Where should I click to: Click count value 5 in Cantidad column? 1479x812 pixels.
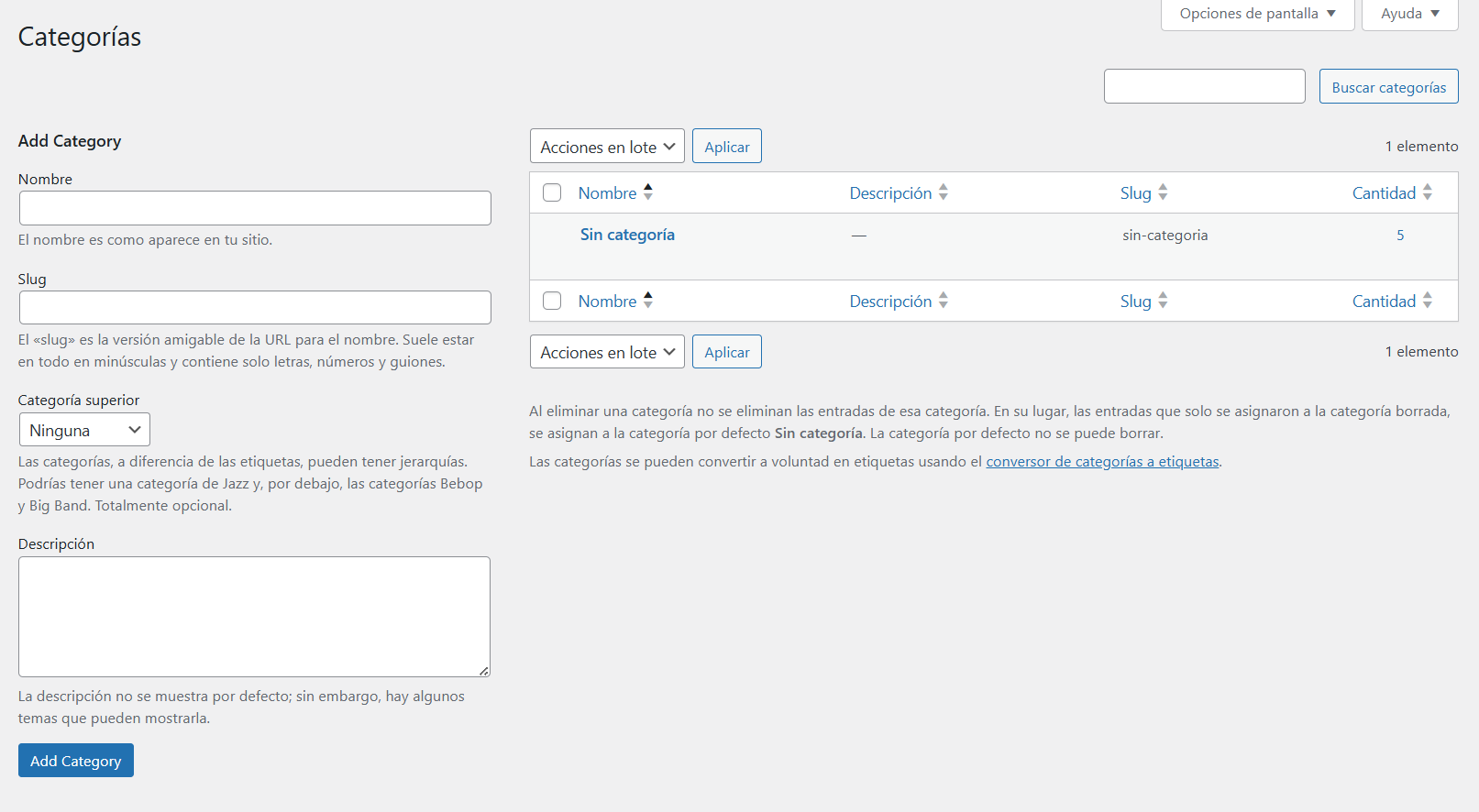tap(1400, 236)
